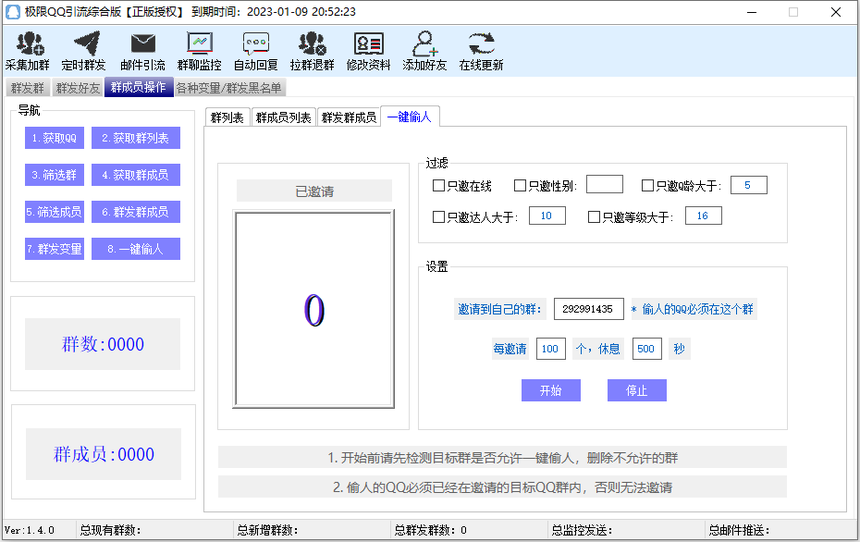The width and height of the screenshot is (860, 542).
Task: Click 总邮件推送 status entry
Action: pos(739,530)
